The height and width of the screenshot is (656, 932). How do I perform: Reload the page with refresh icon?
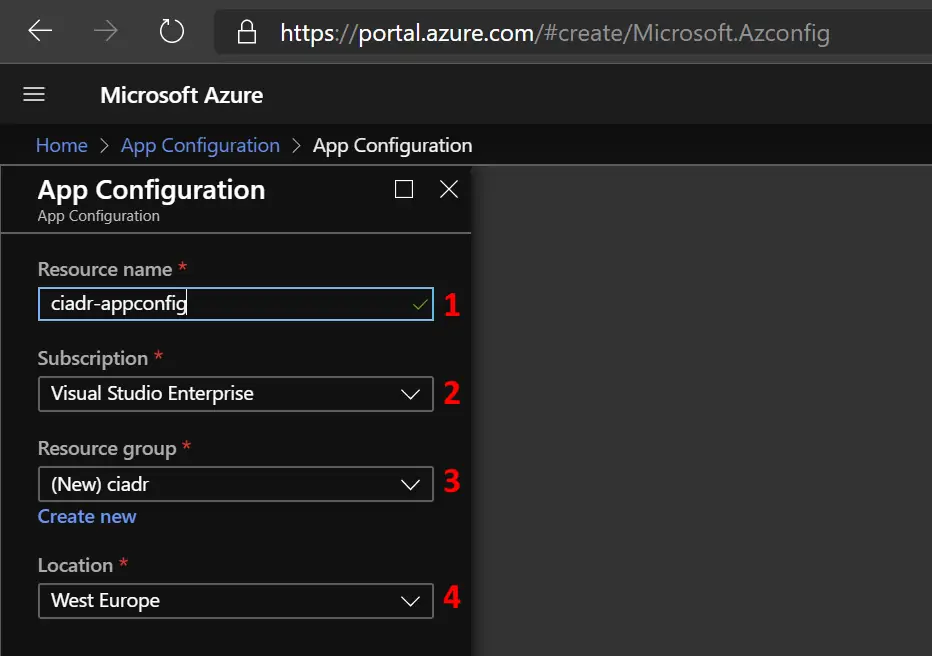pos(172,31)
